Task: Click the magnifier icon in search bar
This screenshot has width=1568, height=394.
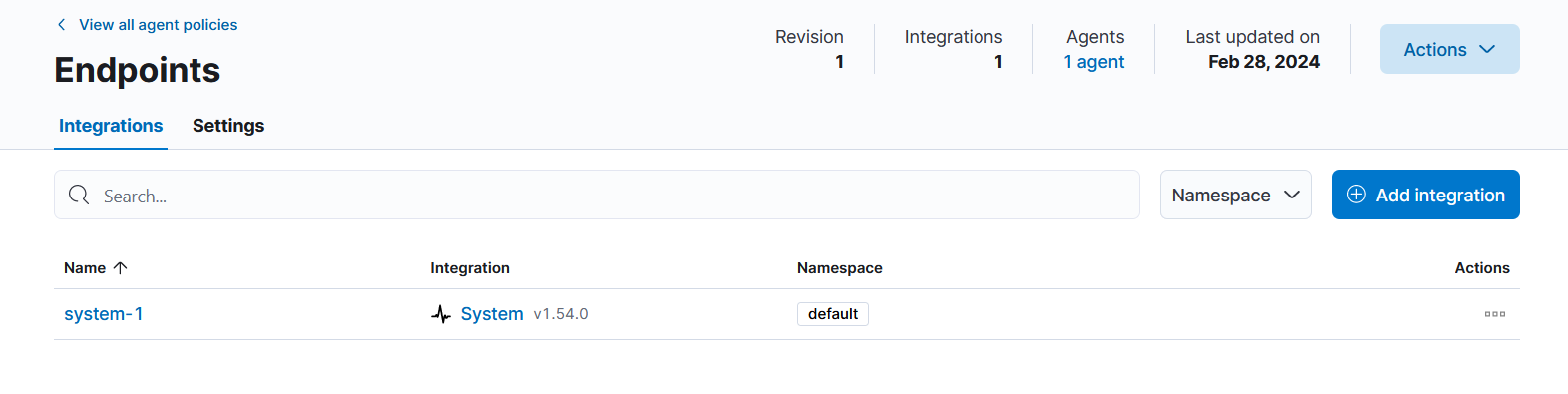Action: pyautogui.click(x=79, y=195)
